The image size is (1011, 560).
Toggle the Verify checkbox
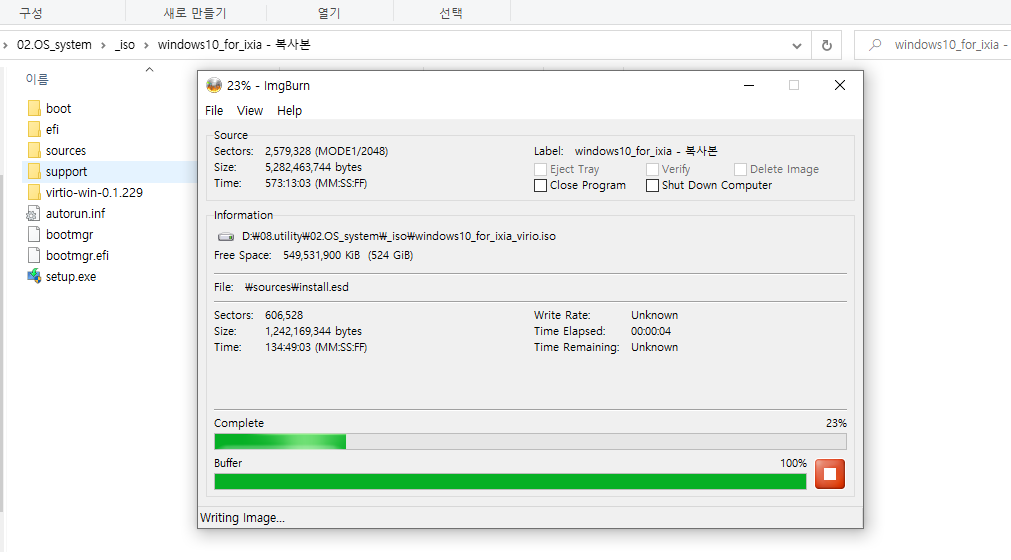click(x=653, y=169)
